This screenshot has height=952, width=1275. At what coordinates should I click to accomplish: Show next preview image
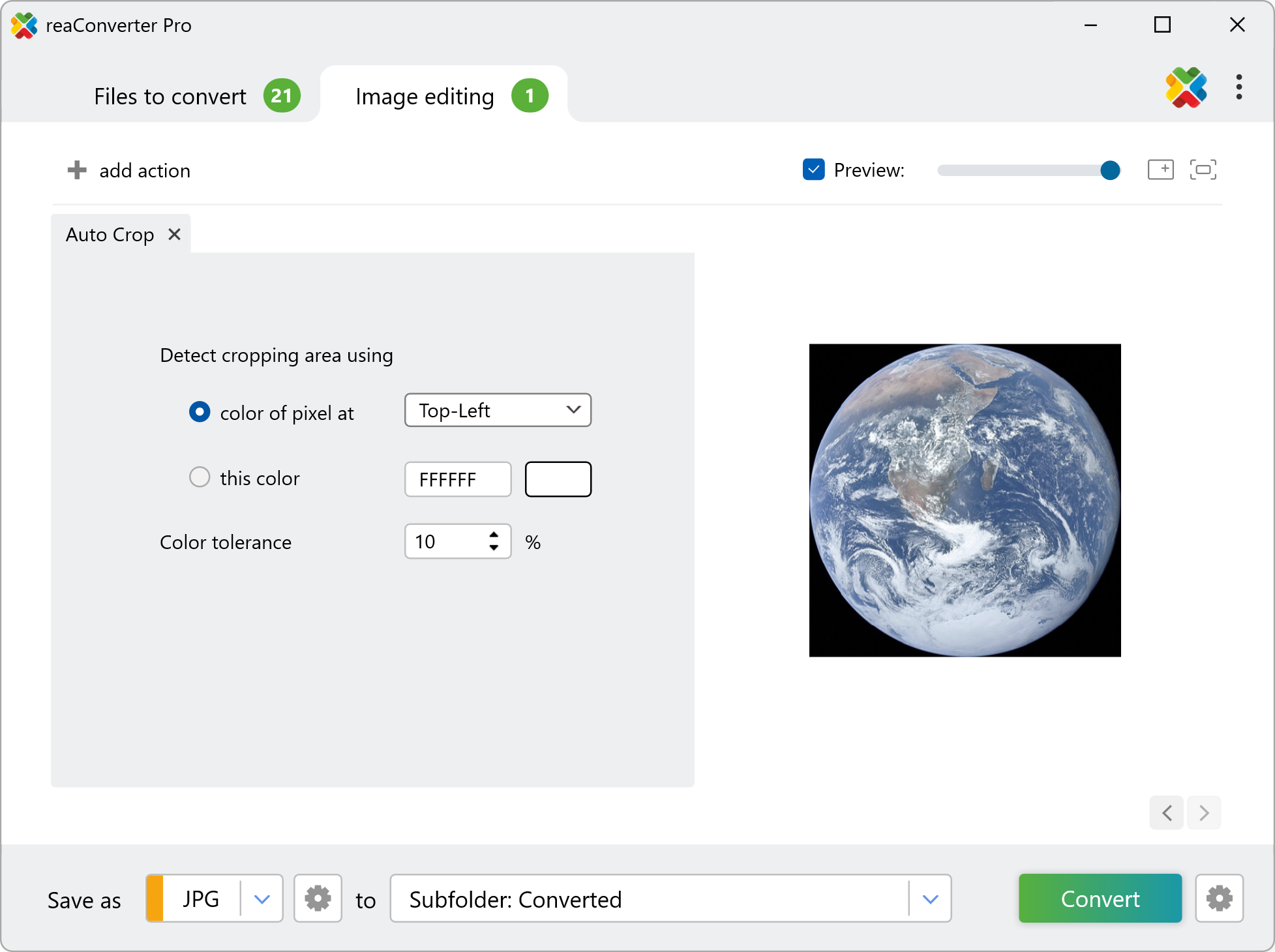[x=1204, y=813]
